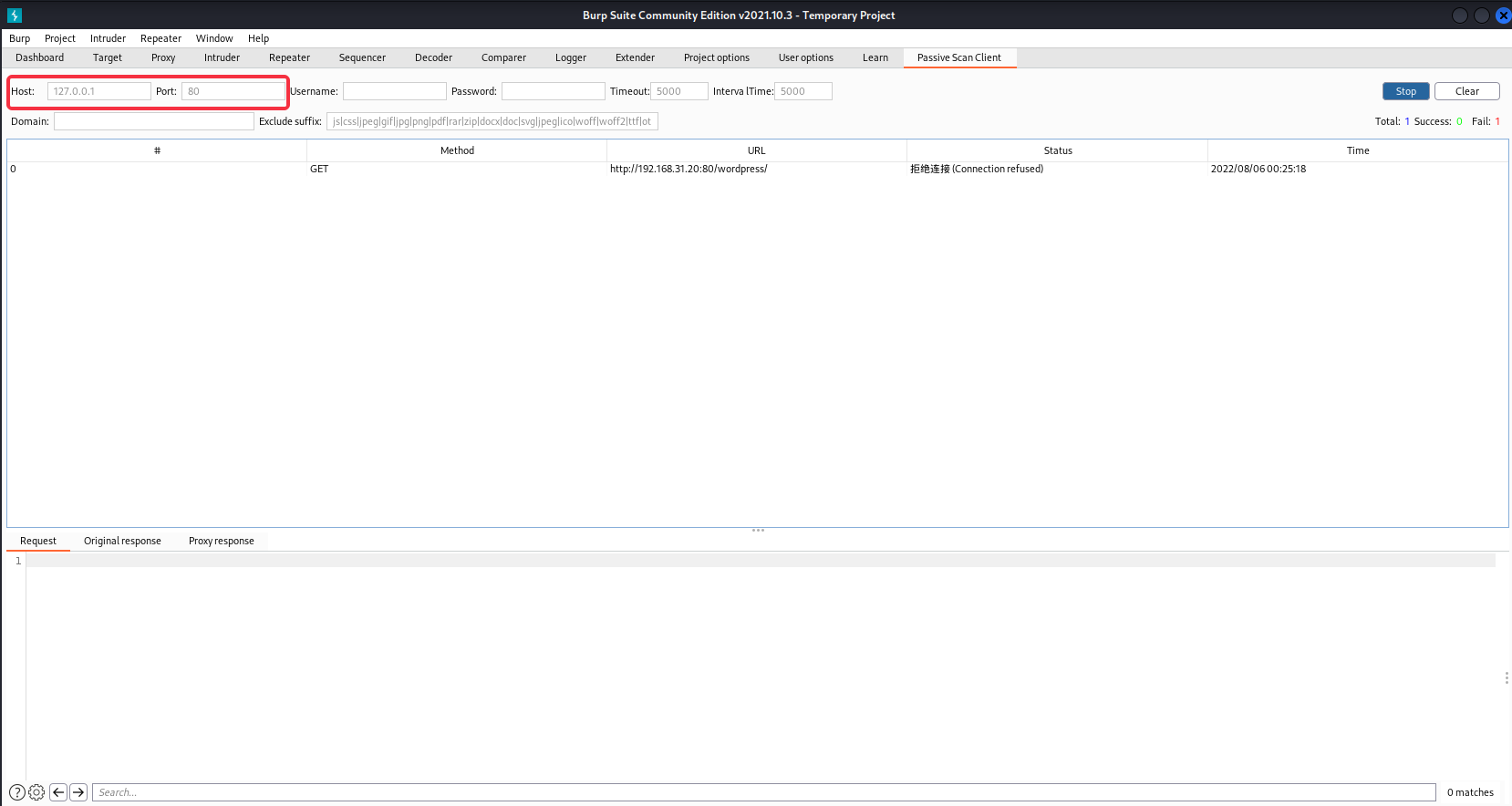The image size is (1512, 806).
Task: Switch to the Comparer tab
Action: (x=503, y=57)
